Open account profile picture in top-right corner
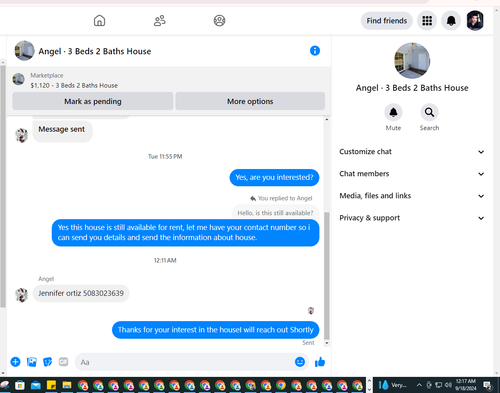Viewport: 500px width, 393px height. pyautogui.click(x=475, y=21)
